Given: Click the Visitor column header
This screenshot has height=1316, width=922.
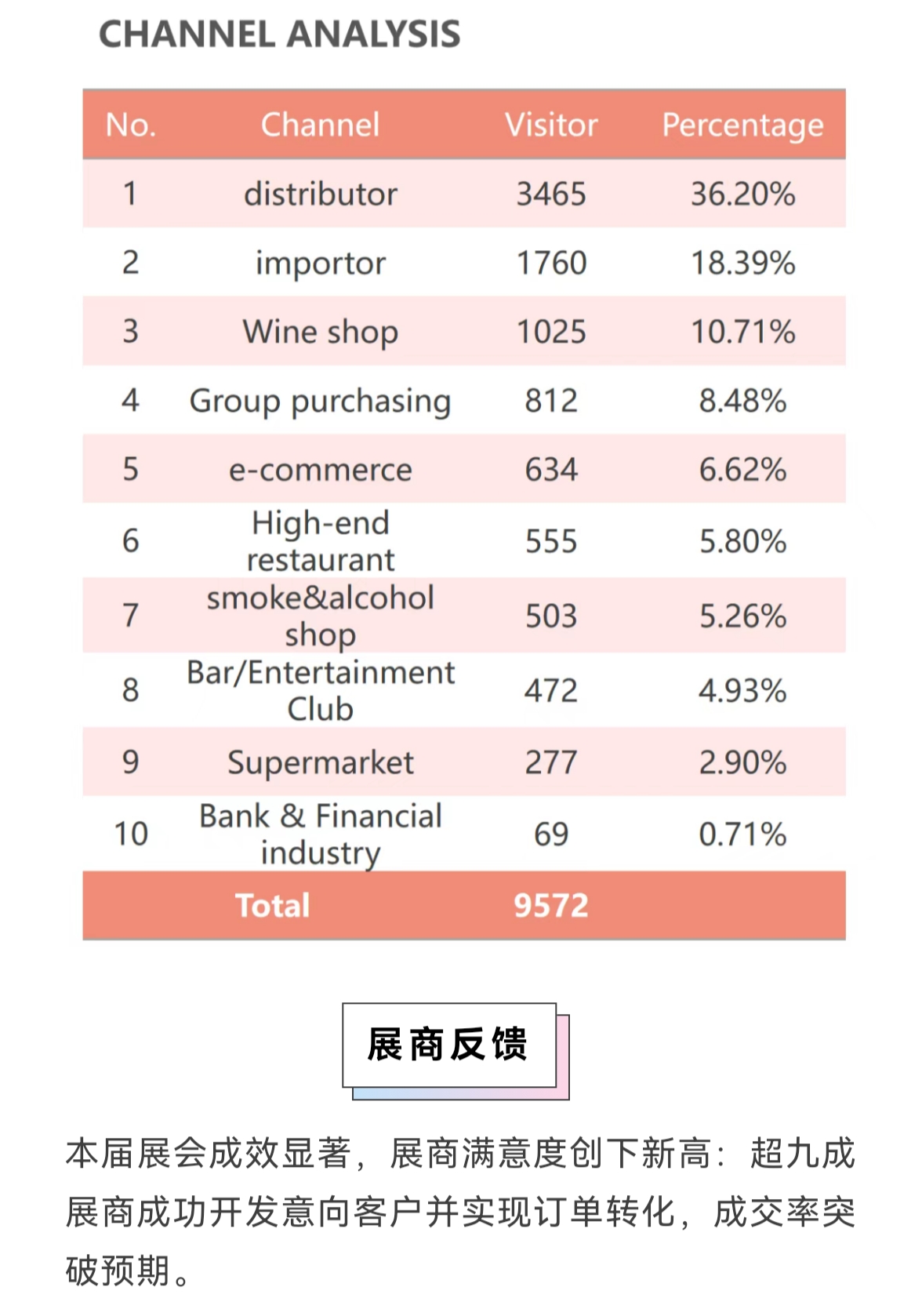Looking at the screenshot, I should tap(551, 125).
